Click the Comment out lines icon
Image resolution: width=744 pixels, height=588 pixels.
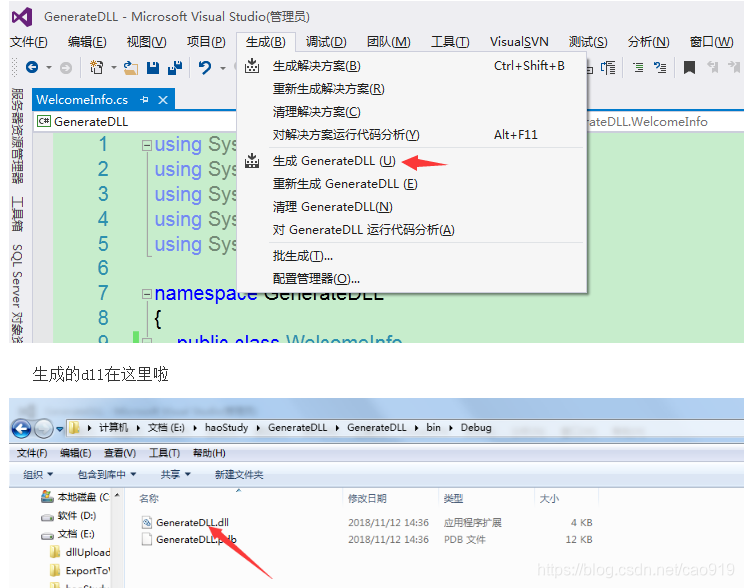point(638,68)
